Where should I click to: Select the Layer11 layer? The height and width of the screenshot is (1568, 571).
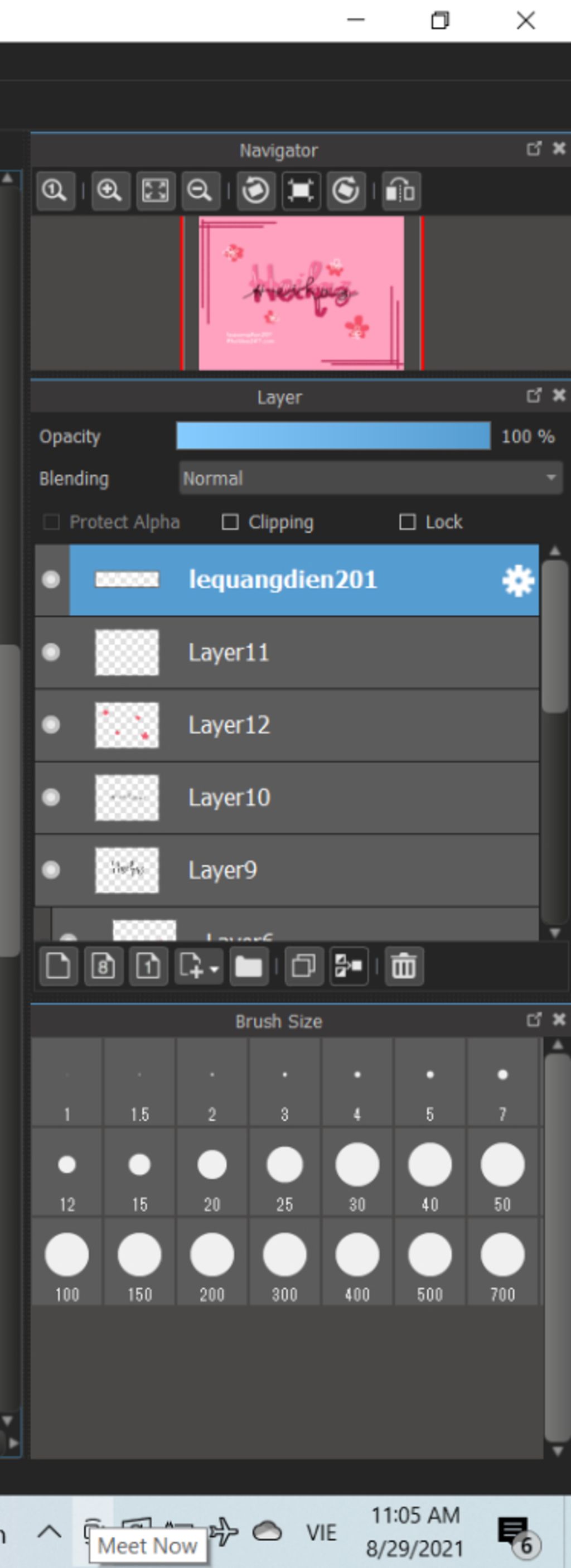coord(304,653)
